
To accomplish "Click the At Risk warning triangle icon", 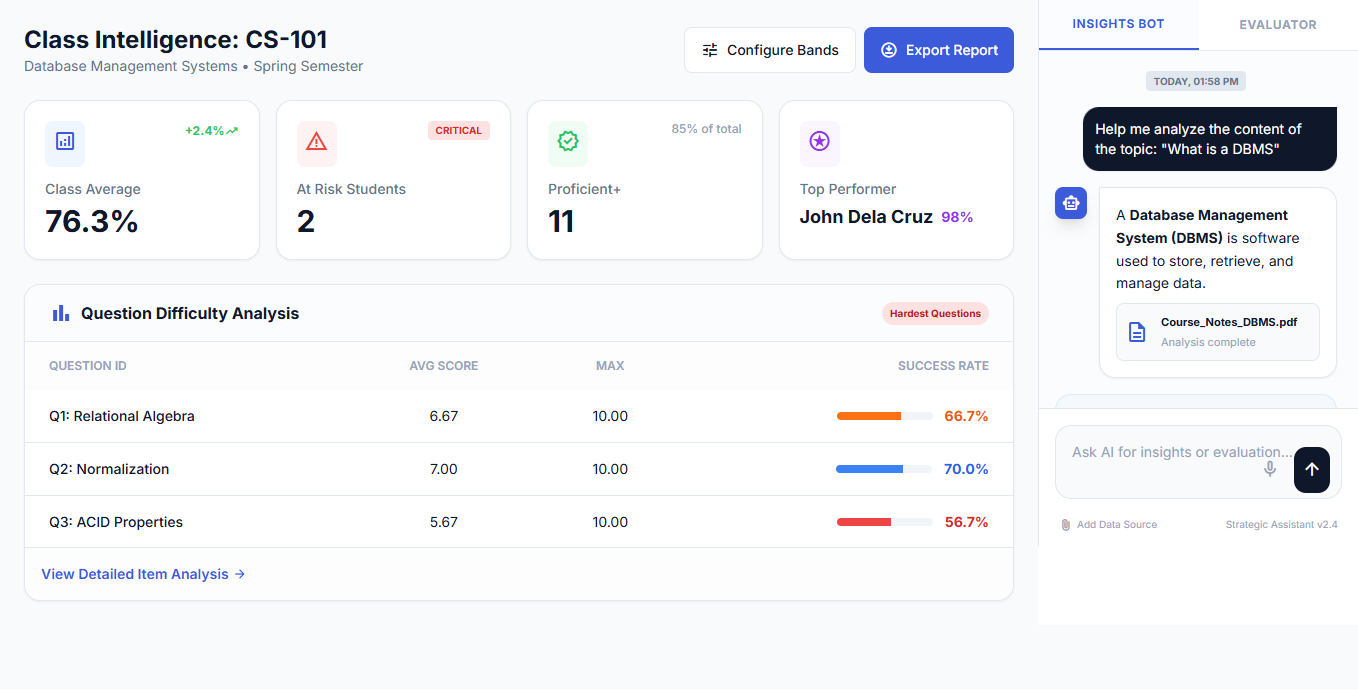I will pos(316,142).
